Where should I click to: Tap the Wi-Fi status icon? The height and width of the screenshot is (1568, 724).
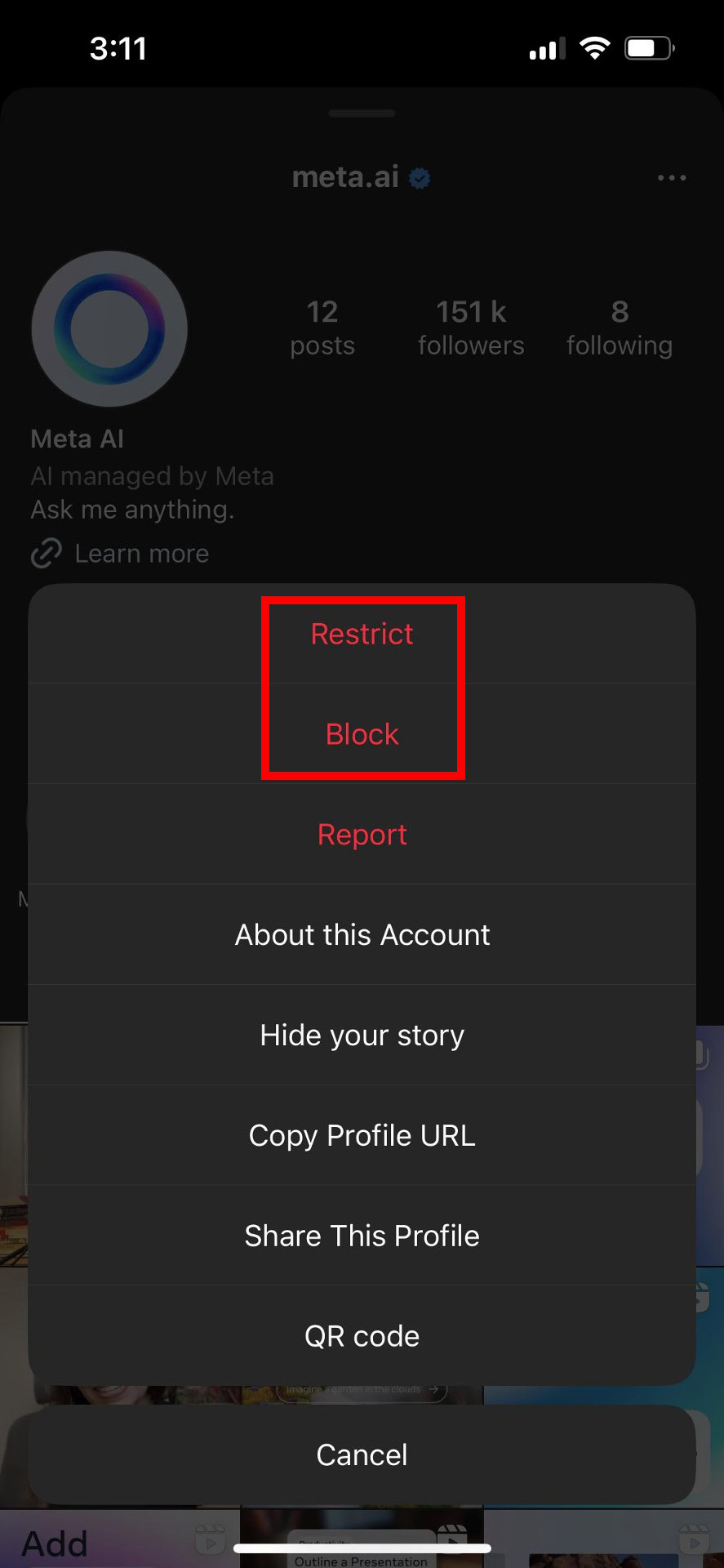click(594, 48)
